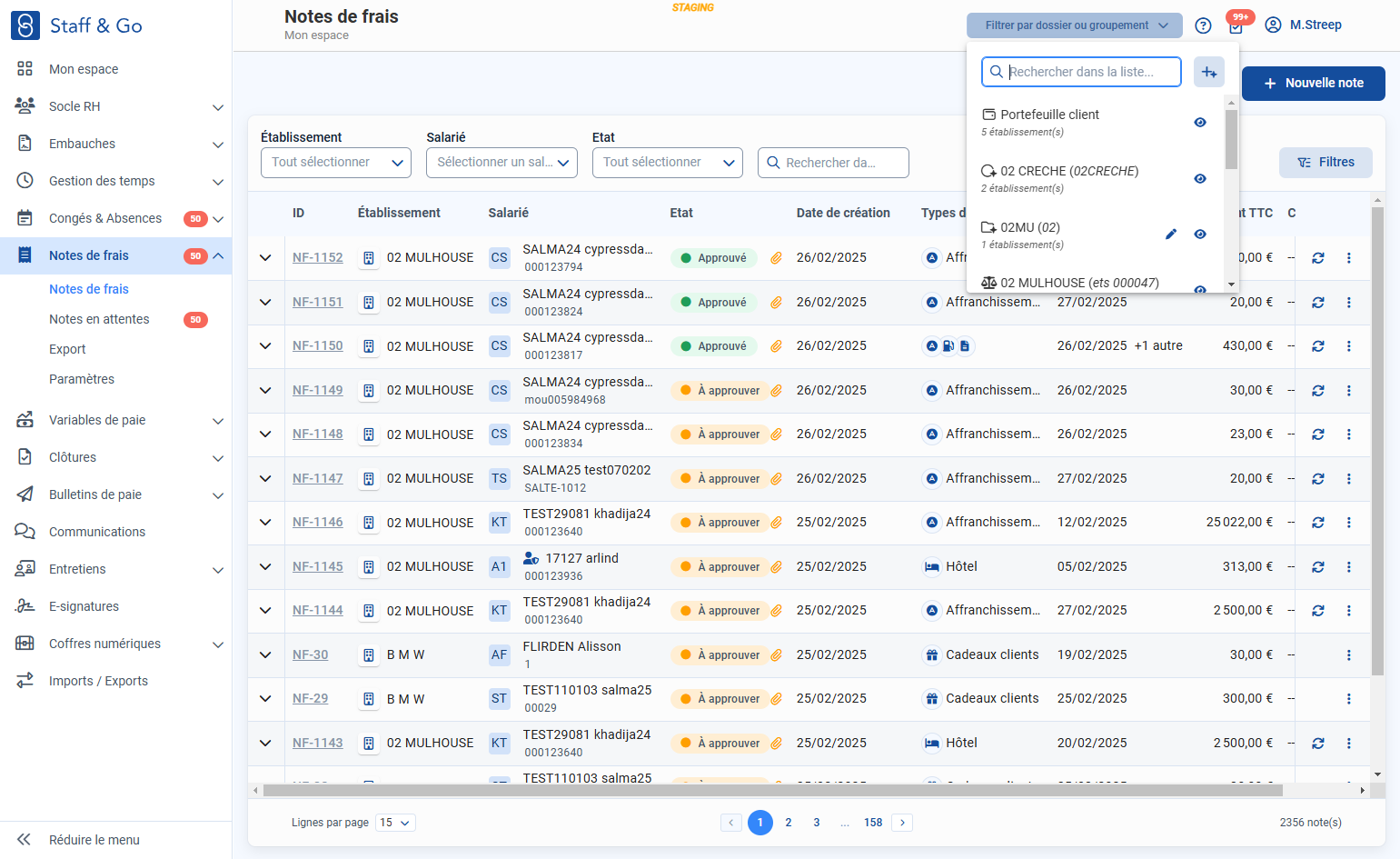
Task: Open three-dot menu for NF-1151 row
Action: click(x=1349, y=303)
